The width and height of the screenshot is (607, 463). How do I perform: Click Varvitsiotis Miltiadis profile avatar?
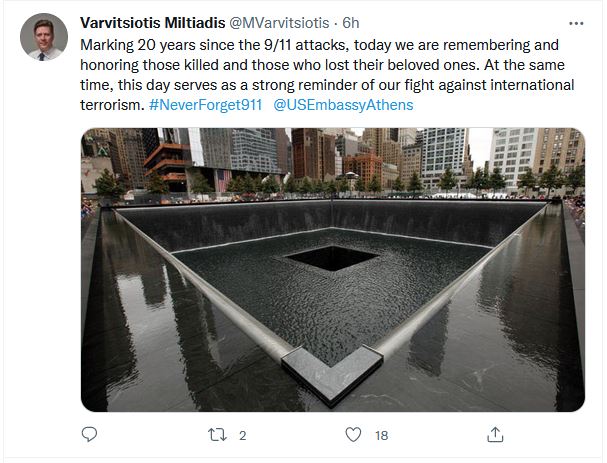coord(43,38)
